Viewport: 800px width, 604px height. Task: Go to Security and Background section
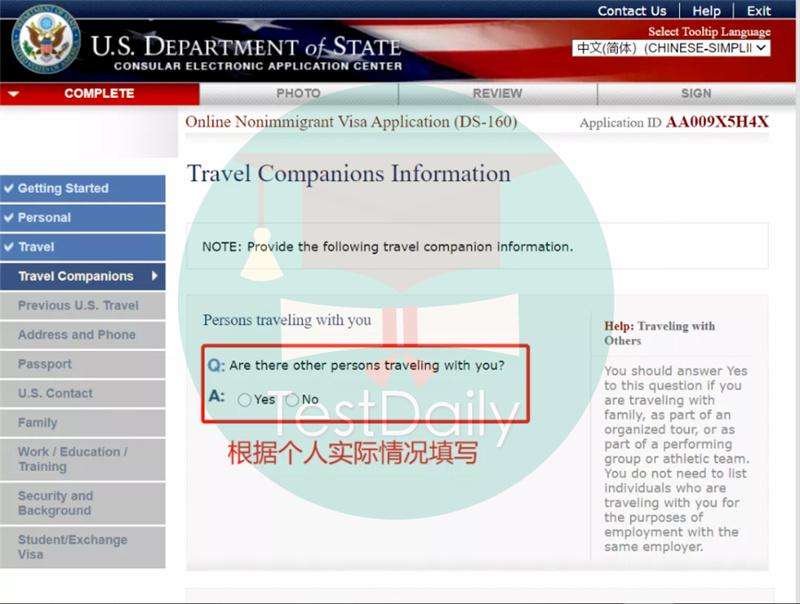tap(83, 504)
